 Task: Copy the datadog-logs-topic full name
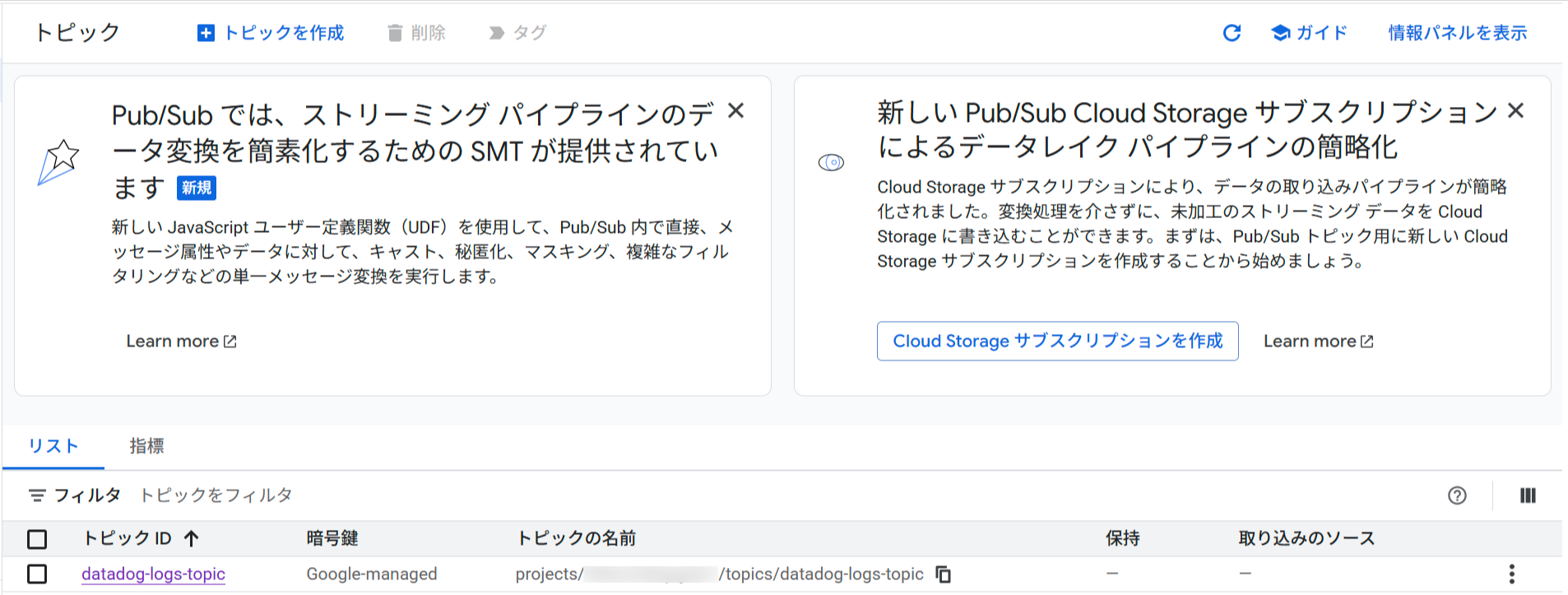[x=944, y=574]
